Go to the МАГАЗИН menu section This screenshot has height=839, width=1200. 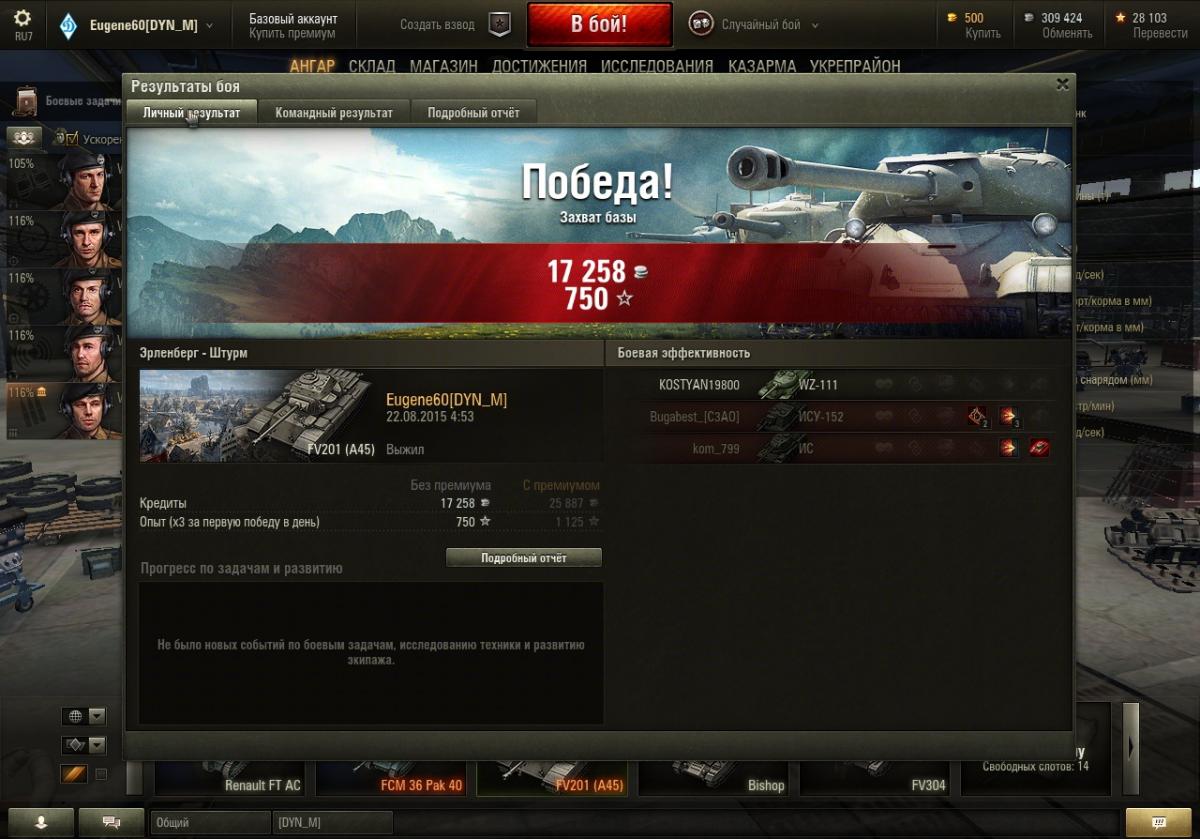(443, 66)
